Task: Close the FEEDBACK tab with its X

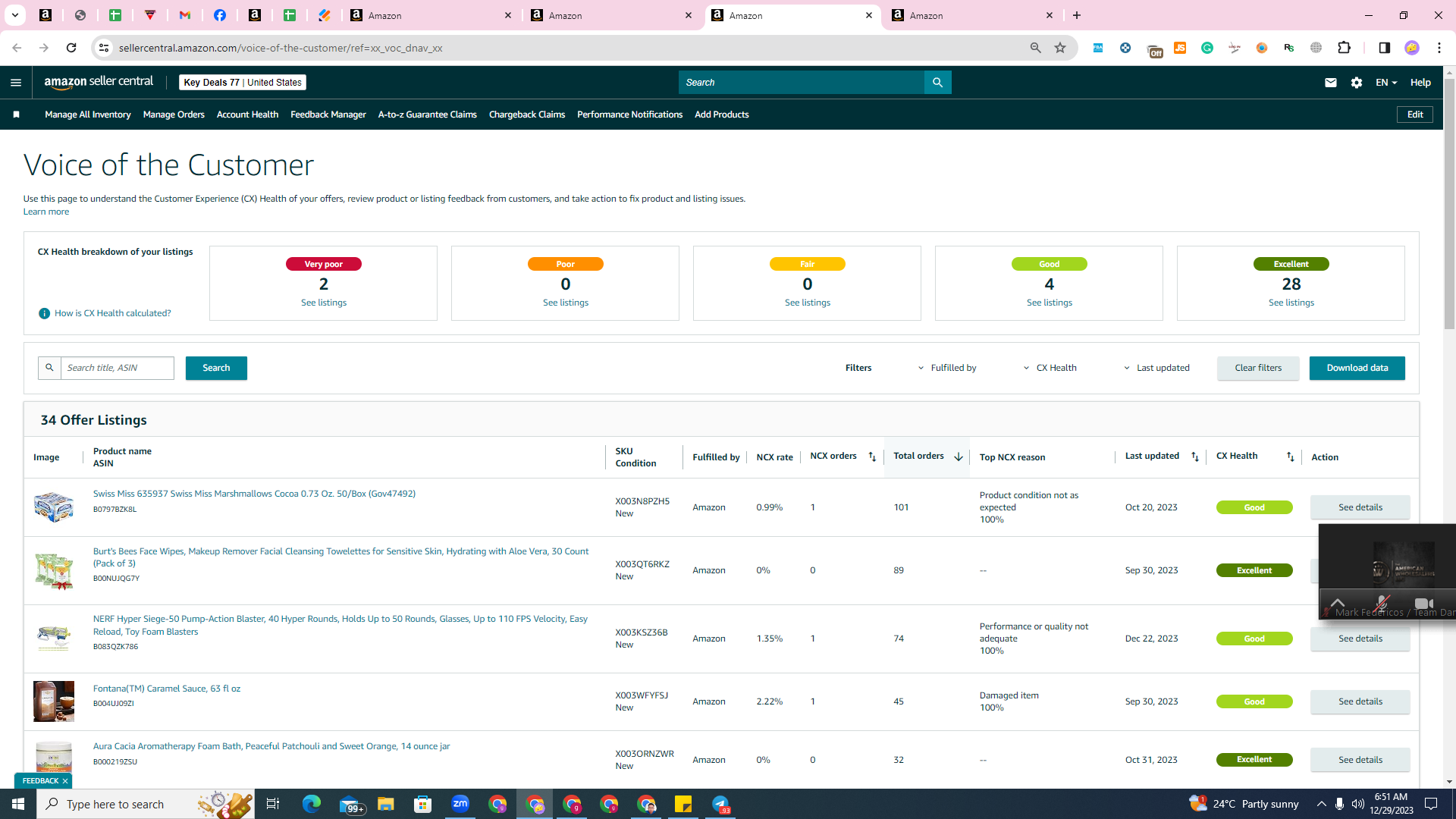Action: [65, 781]
